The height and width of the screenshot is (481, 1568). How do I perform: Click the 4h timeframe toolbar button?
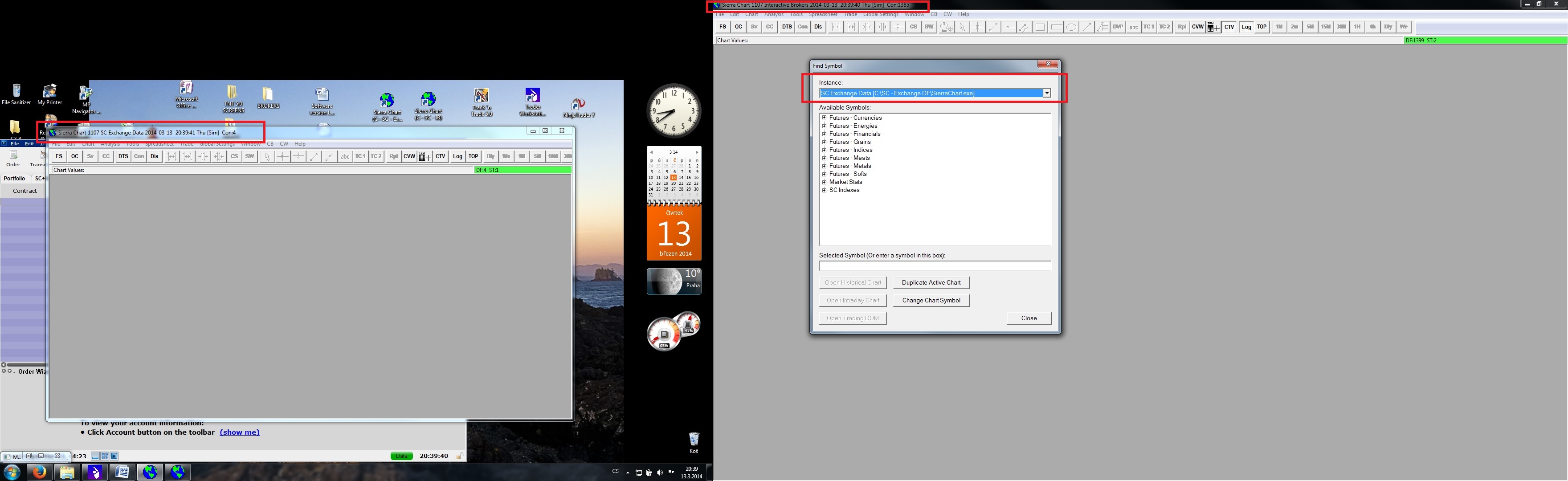pos(1372,27)
